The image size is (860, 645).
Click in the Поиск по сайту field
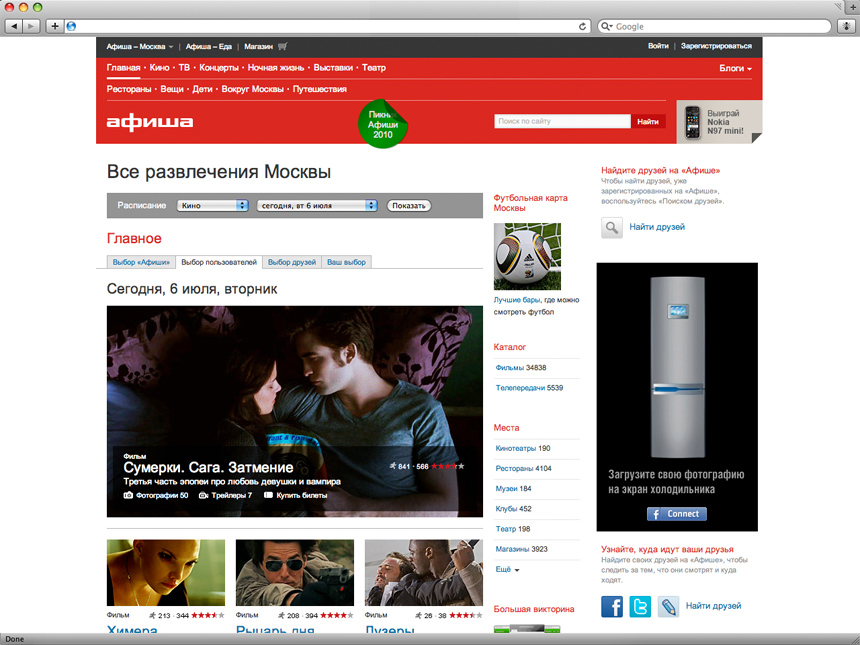coord(562,121)
